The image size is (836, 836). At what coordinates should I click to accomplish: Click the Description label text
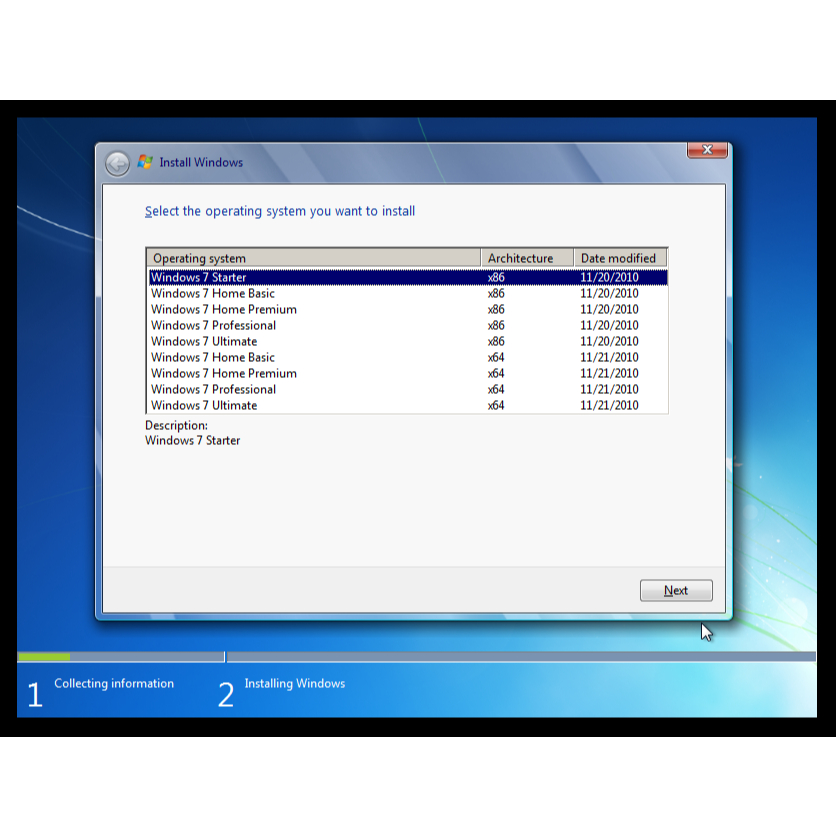click(x=176, y=425)
